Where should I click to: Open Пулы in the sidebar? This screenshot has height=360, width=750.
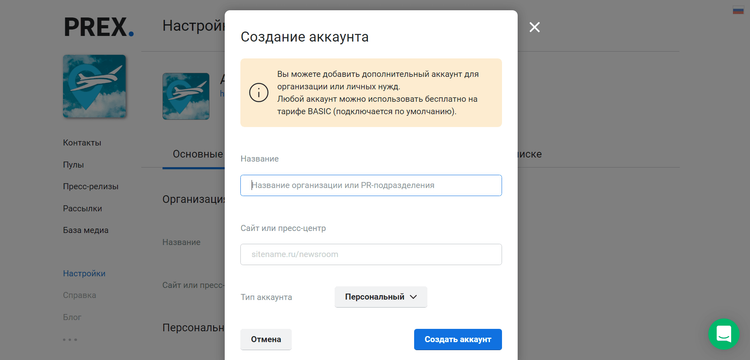pos(73,164)
